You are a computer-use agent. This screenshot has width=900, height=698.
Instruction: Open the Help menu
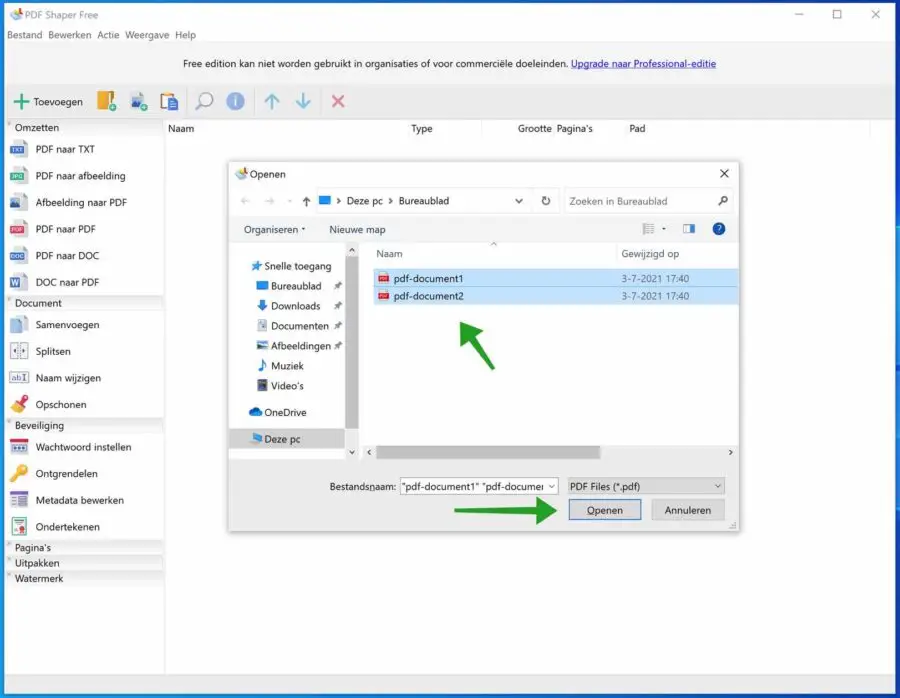pyautogui.click(x=185, y=35)
